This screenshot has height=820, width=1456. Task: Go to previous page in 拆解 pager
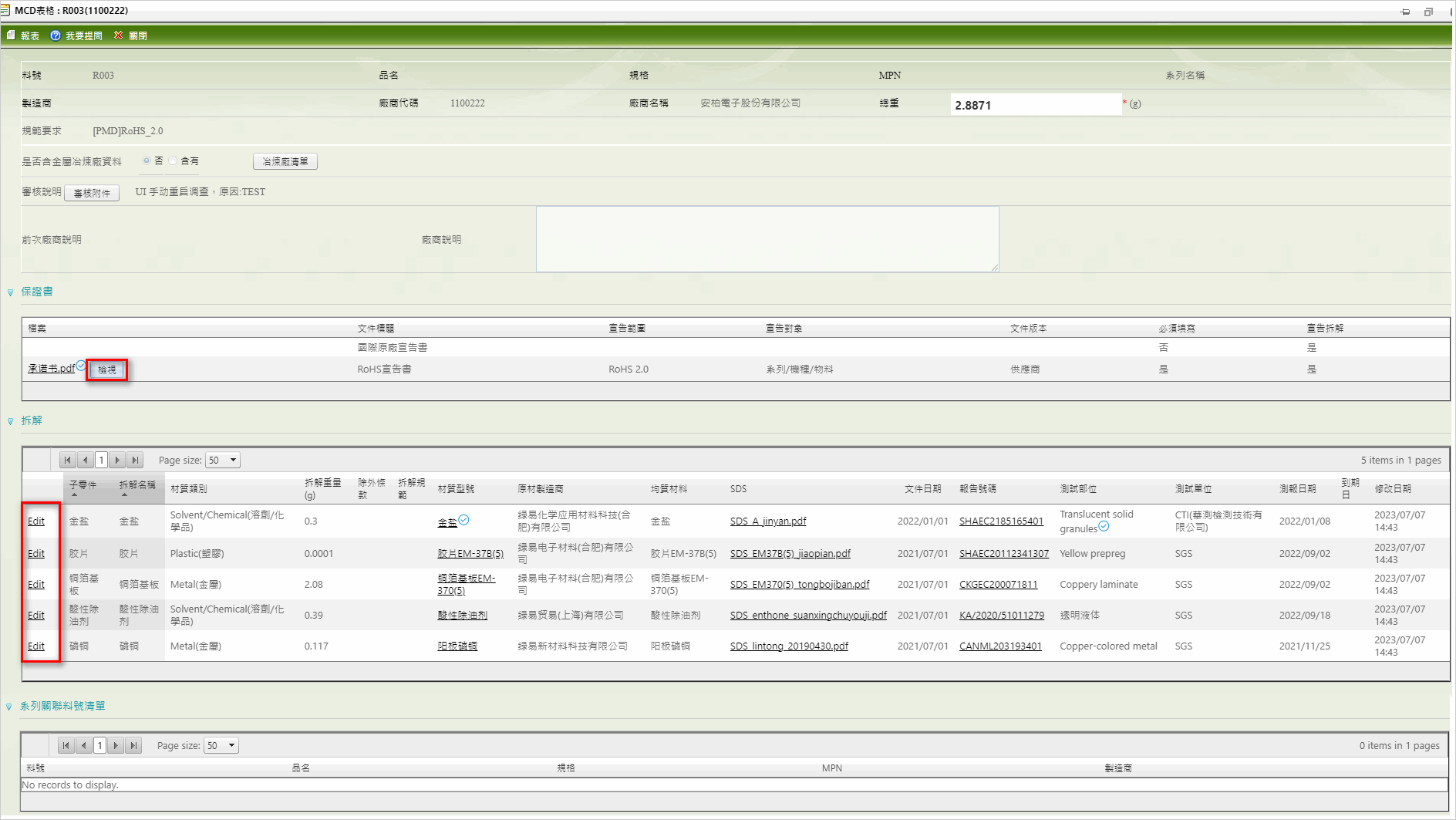[x=86, y=461]
